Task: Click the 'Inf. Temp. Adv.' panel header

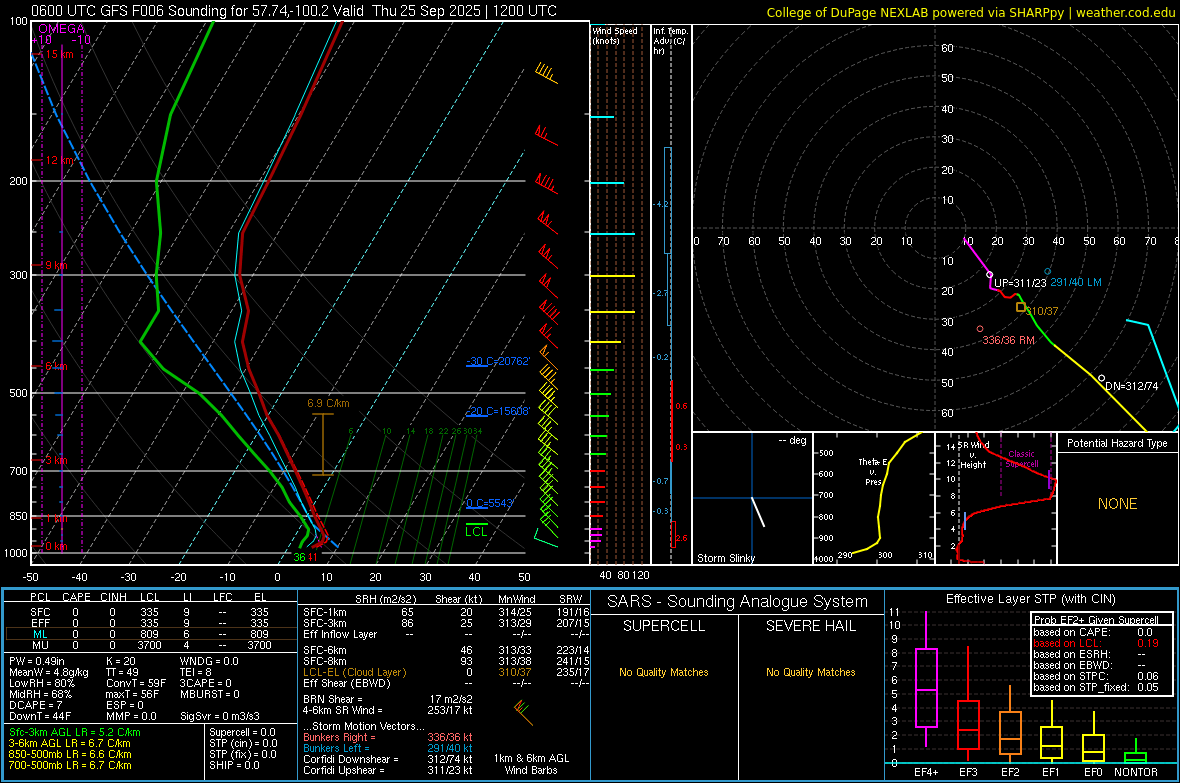Action: tap(670, 41)
